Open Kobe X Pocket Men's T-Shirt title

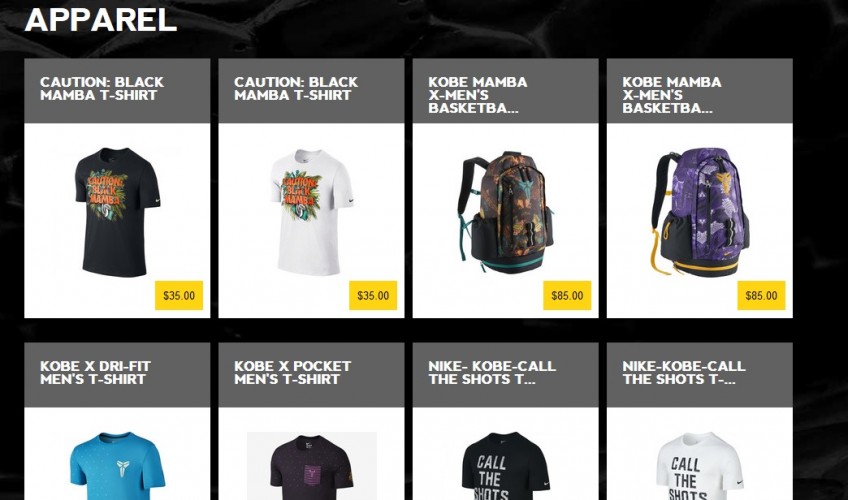coord(293,372)
